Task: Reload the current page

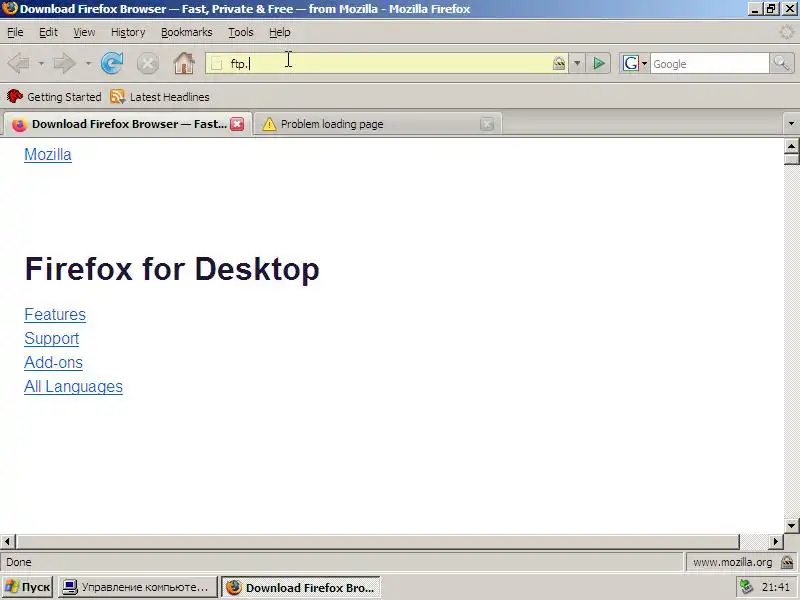Action: pos(112,64)
